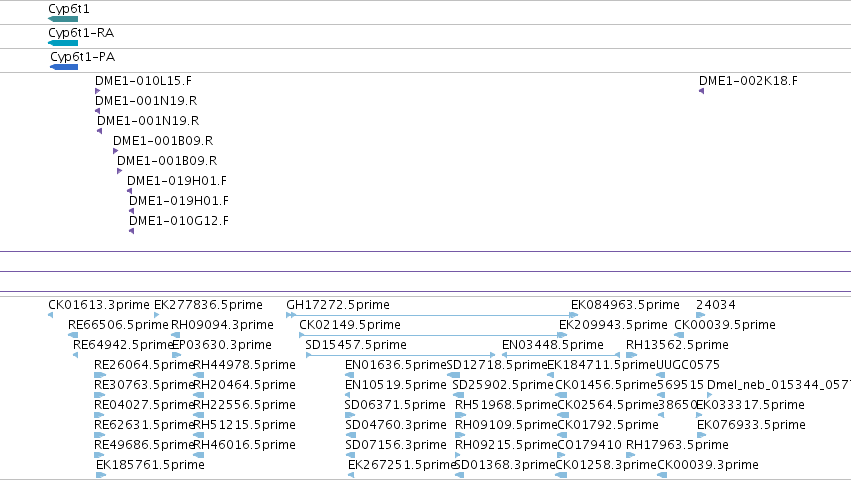Select the SD15457.5prime EST label
This screenshot has width=851, height=480.
tap(355, 345)
